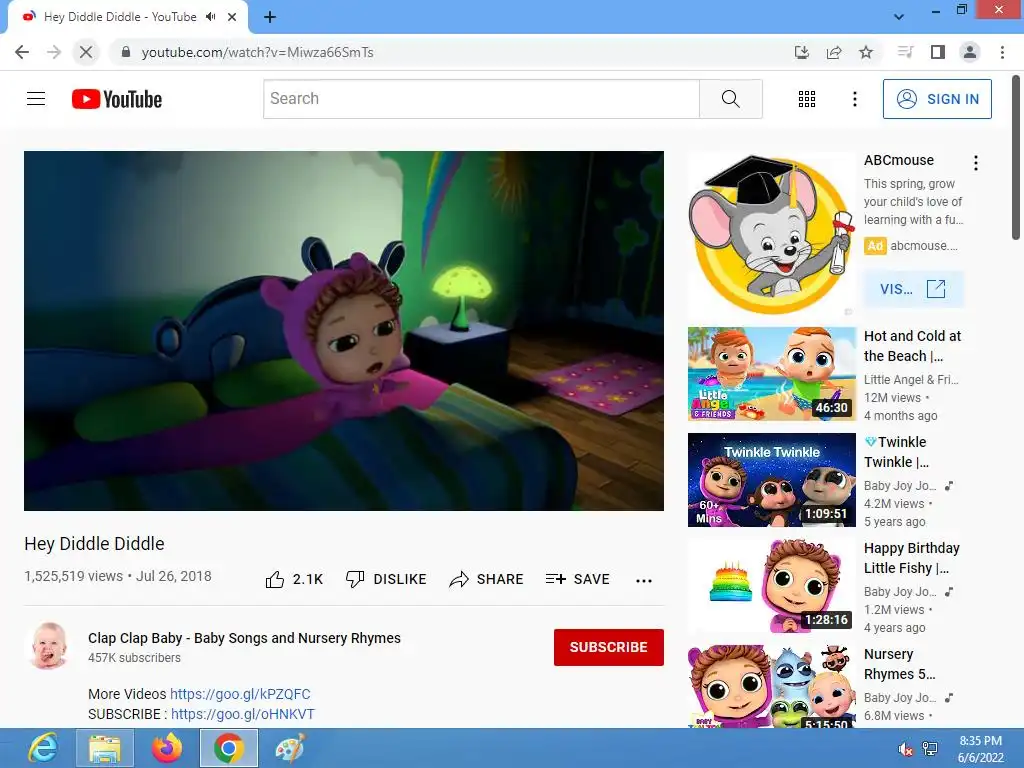Mute tab via speaker icon on tab
The image size is (1024, 768).
click(x=210, y=17)
